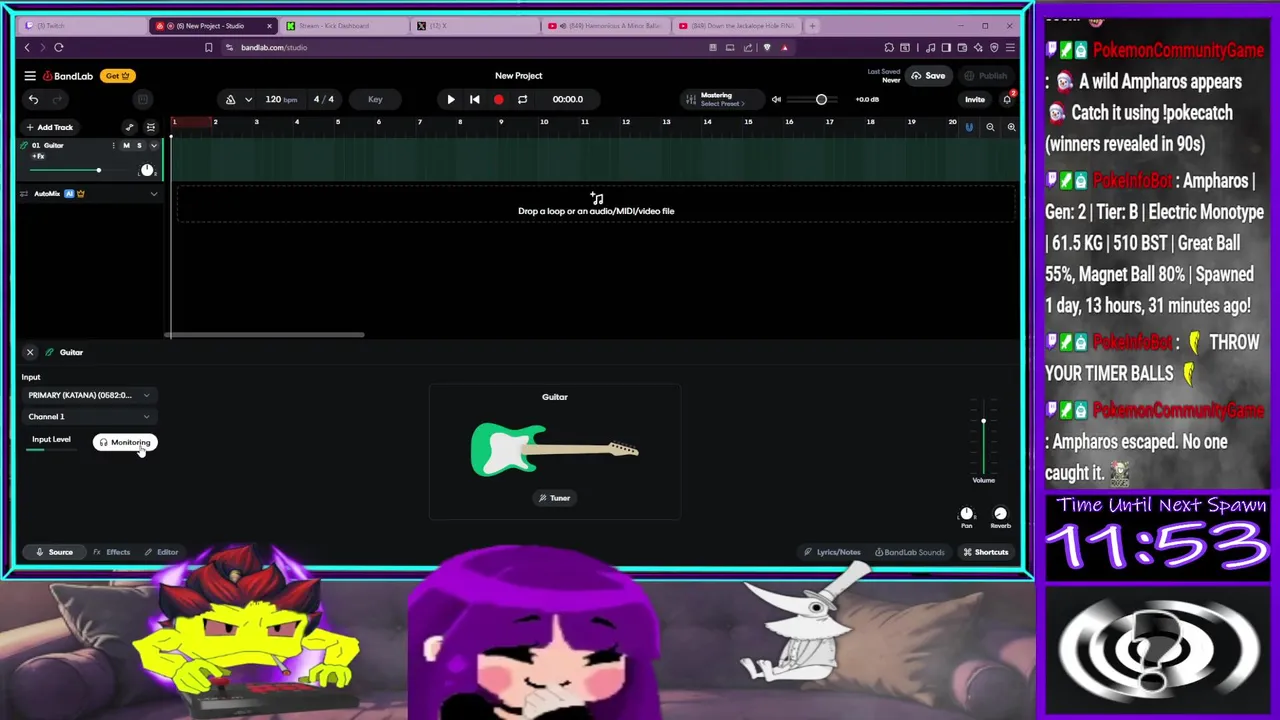Screen dimensions: 1280x720
Task: Click the undo arrow icon
Action: 33,99
